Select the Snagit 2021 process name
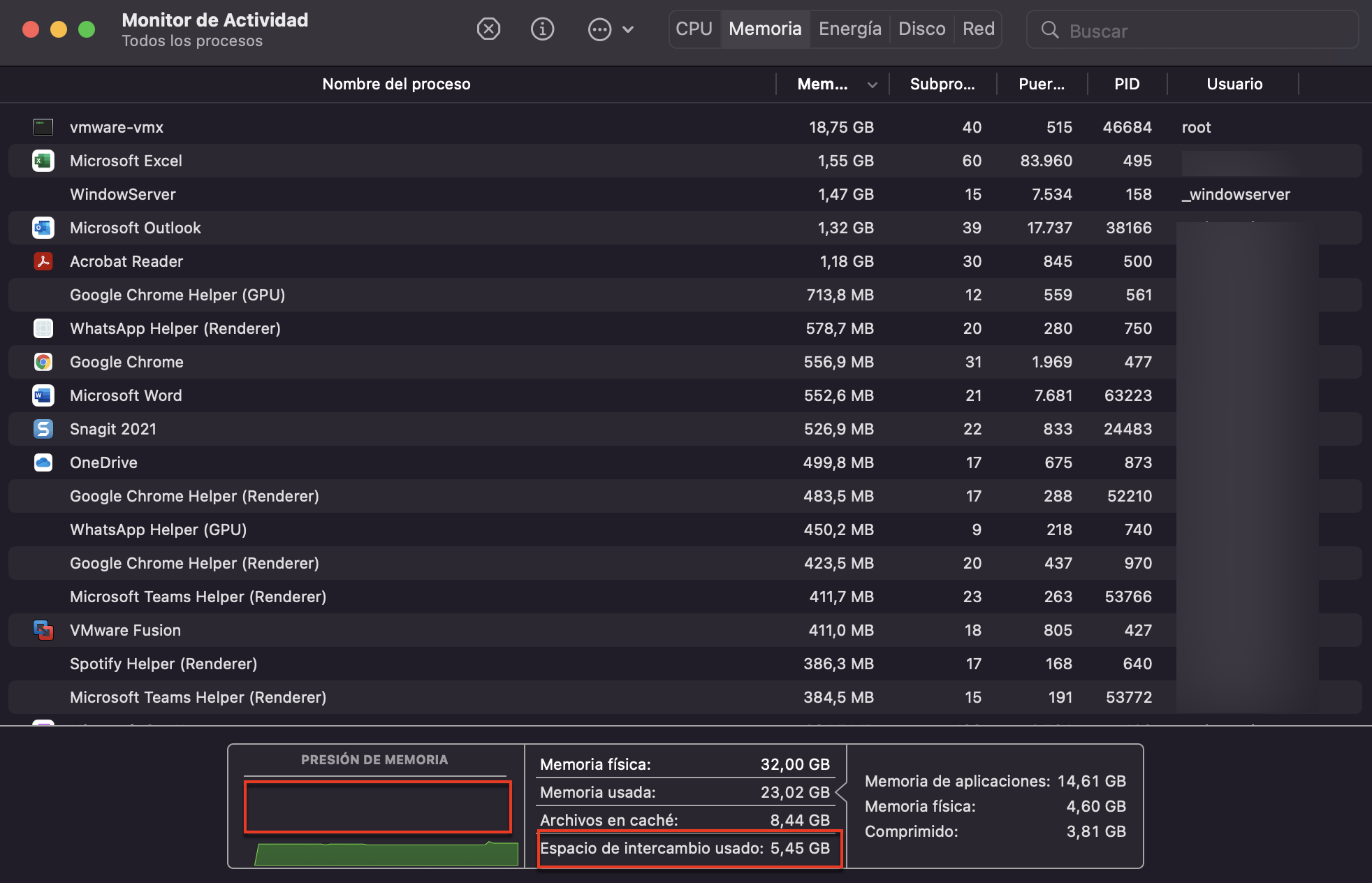 [x=113, y=429]
